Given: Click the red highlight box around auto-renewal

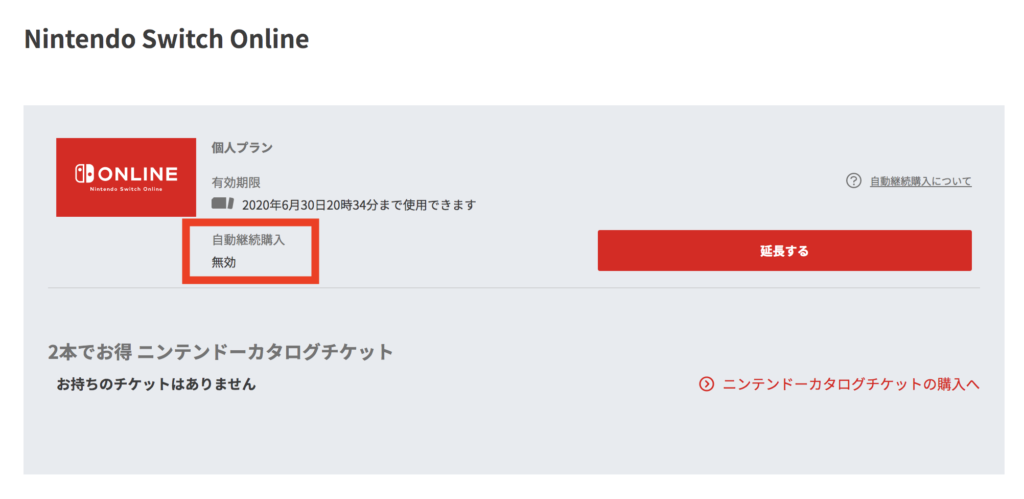Looking at the screenshot, I should coord(251,251).
